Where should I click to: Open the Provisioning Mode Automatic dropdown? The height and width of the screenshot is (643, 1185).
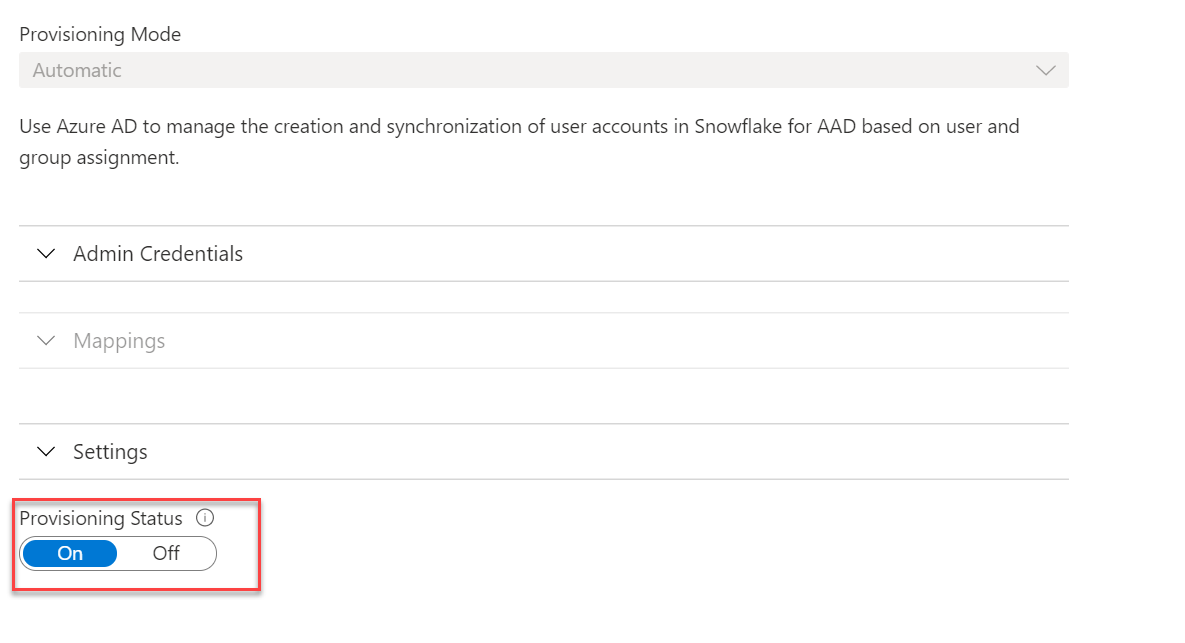tap(543, 70)
